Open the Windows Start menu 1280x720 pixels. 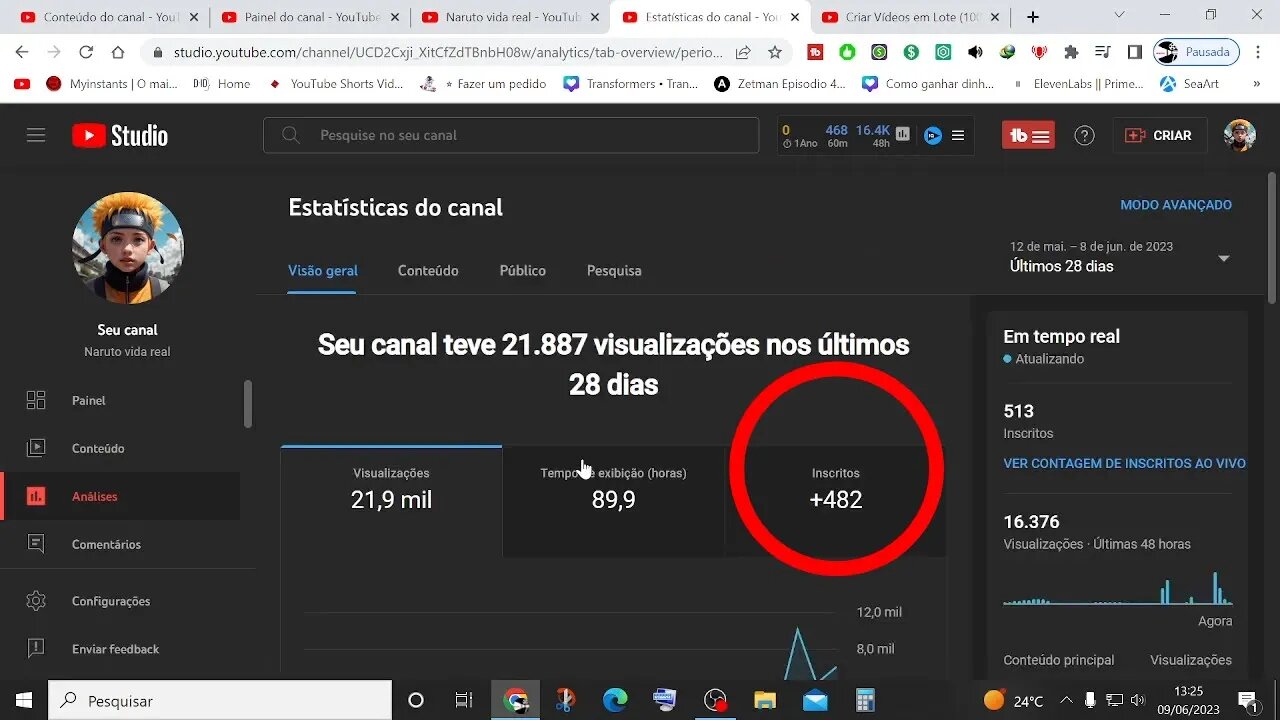24,700
